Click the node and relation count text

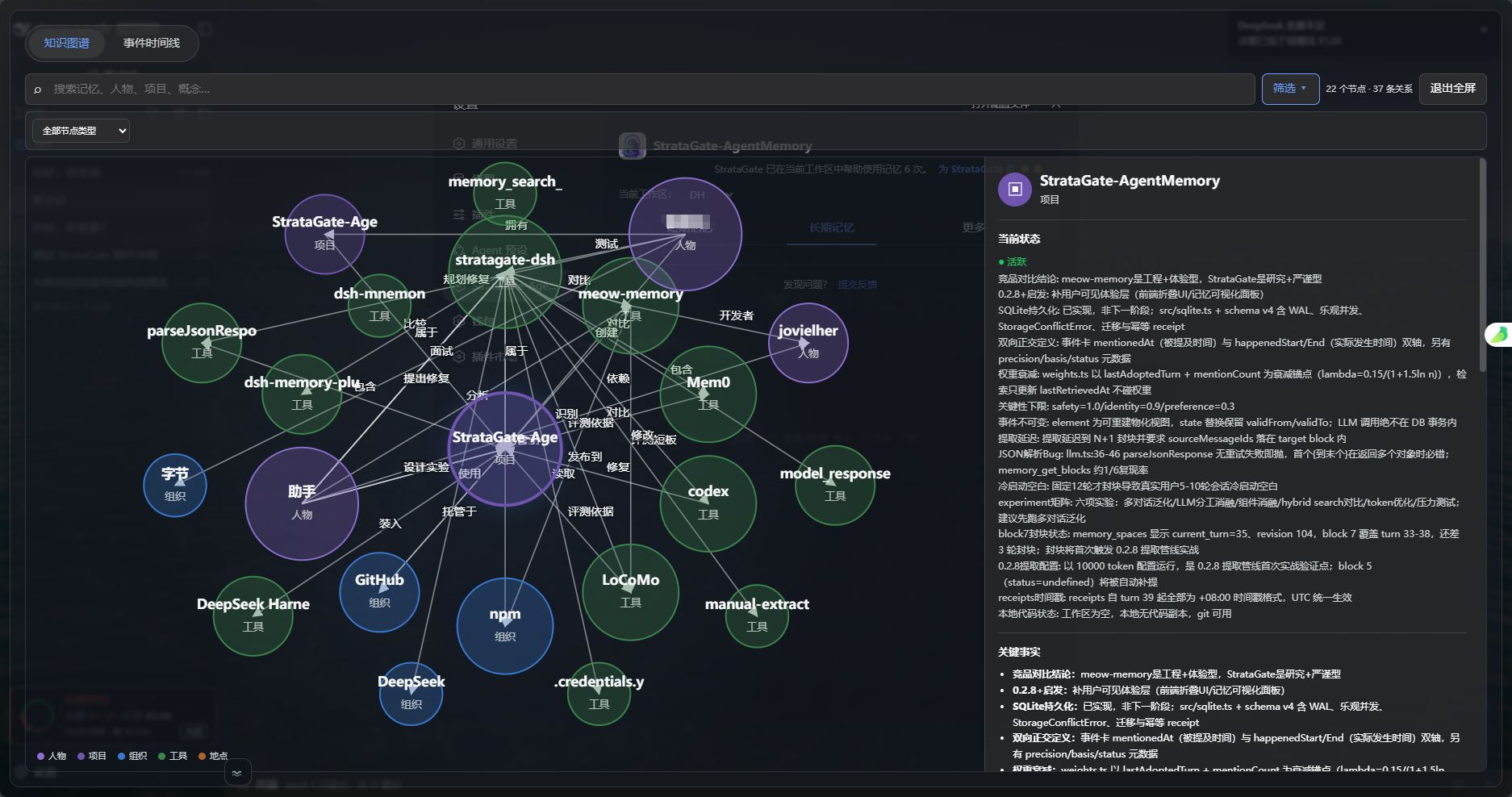(1369, 89)
